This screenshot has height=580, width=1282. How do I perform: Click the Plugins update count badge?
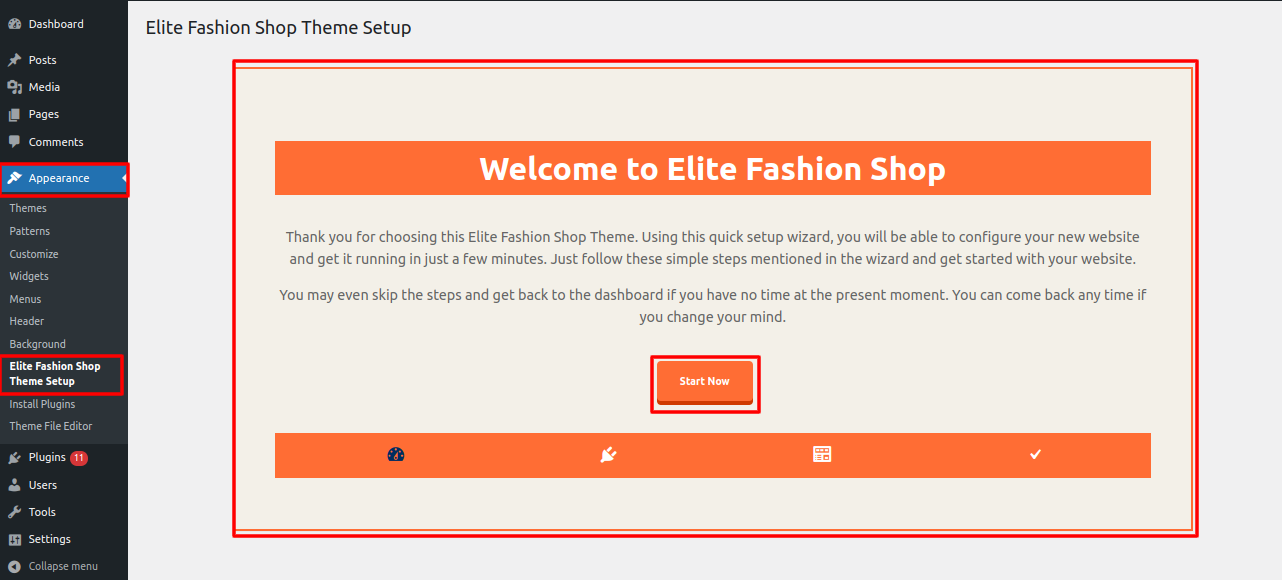[79, 458]
